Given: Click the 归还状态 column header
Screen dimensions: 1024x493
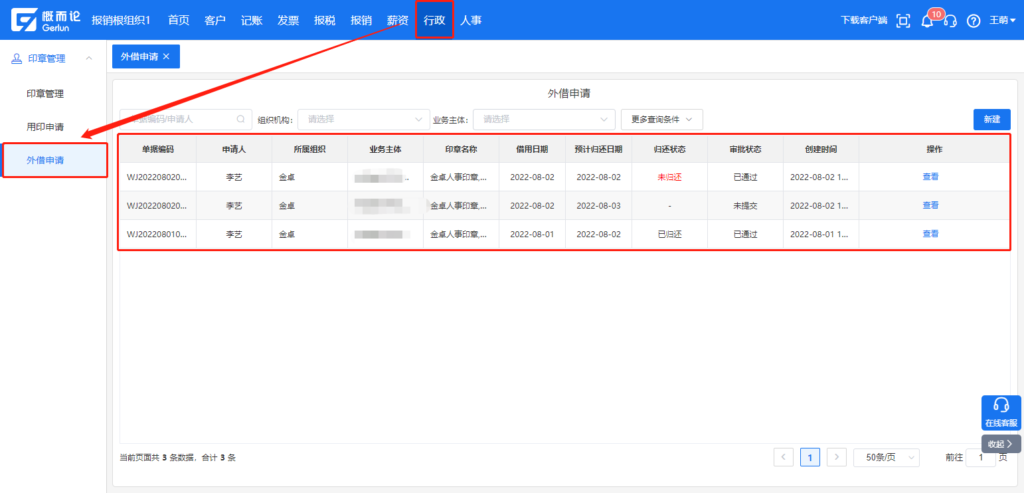Looking at the screenshot, I should [669, 150].
